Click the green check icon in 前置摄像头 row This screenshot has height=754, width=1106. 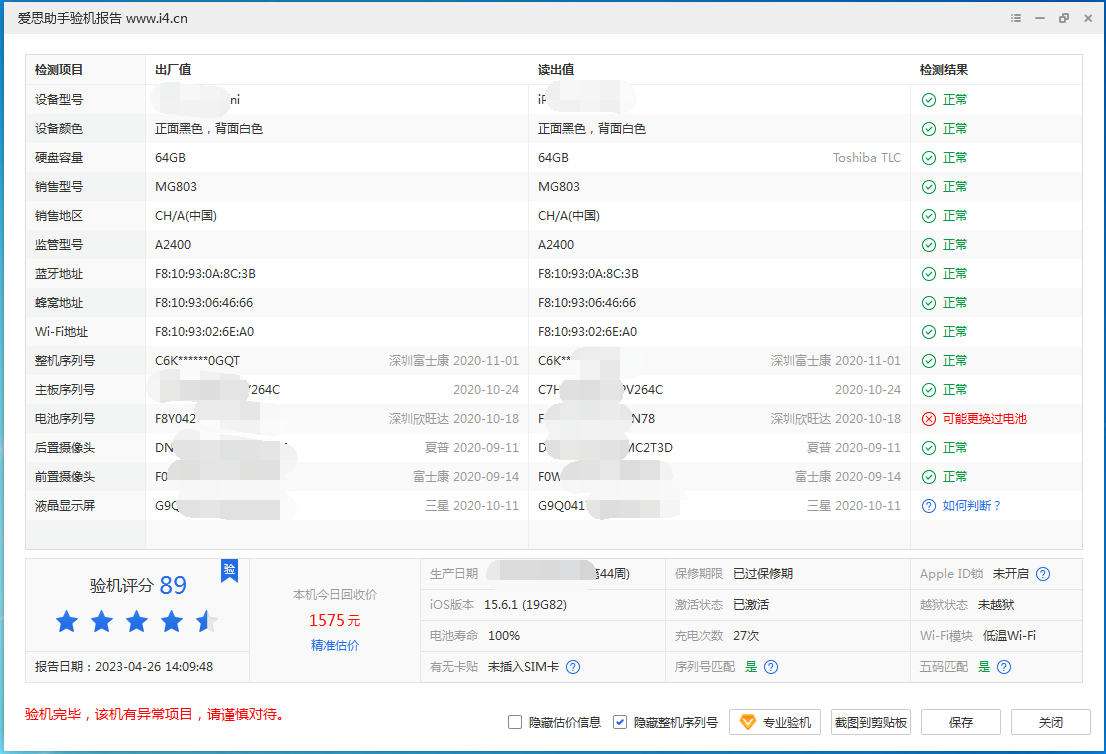[929, 477]
